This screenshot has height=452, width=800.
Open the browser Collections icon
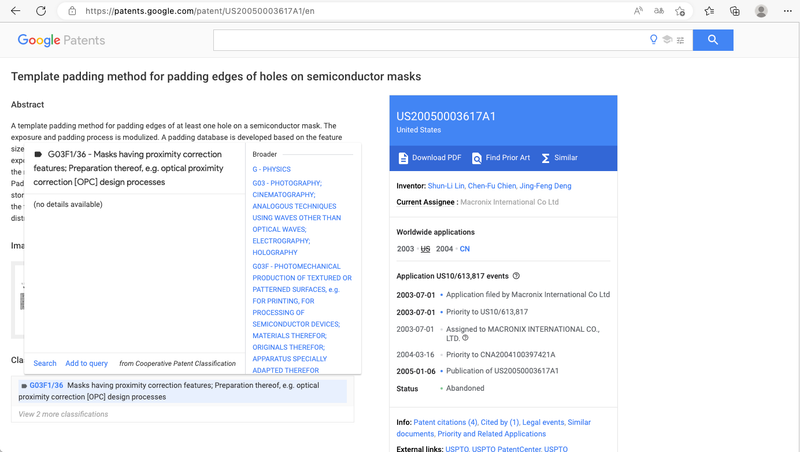click(735, 11)
